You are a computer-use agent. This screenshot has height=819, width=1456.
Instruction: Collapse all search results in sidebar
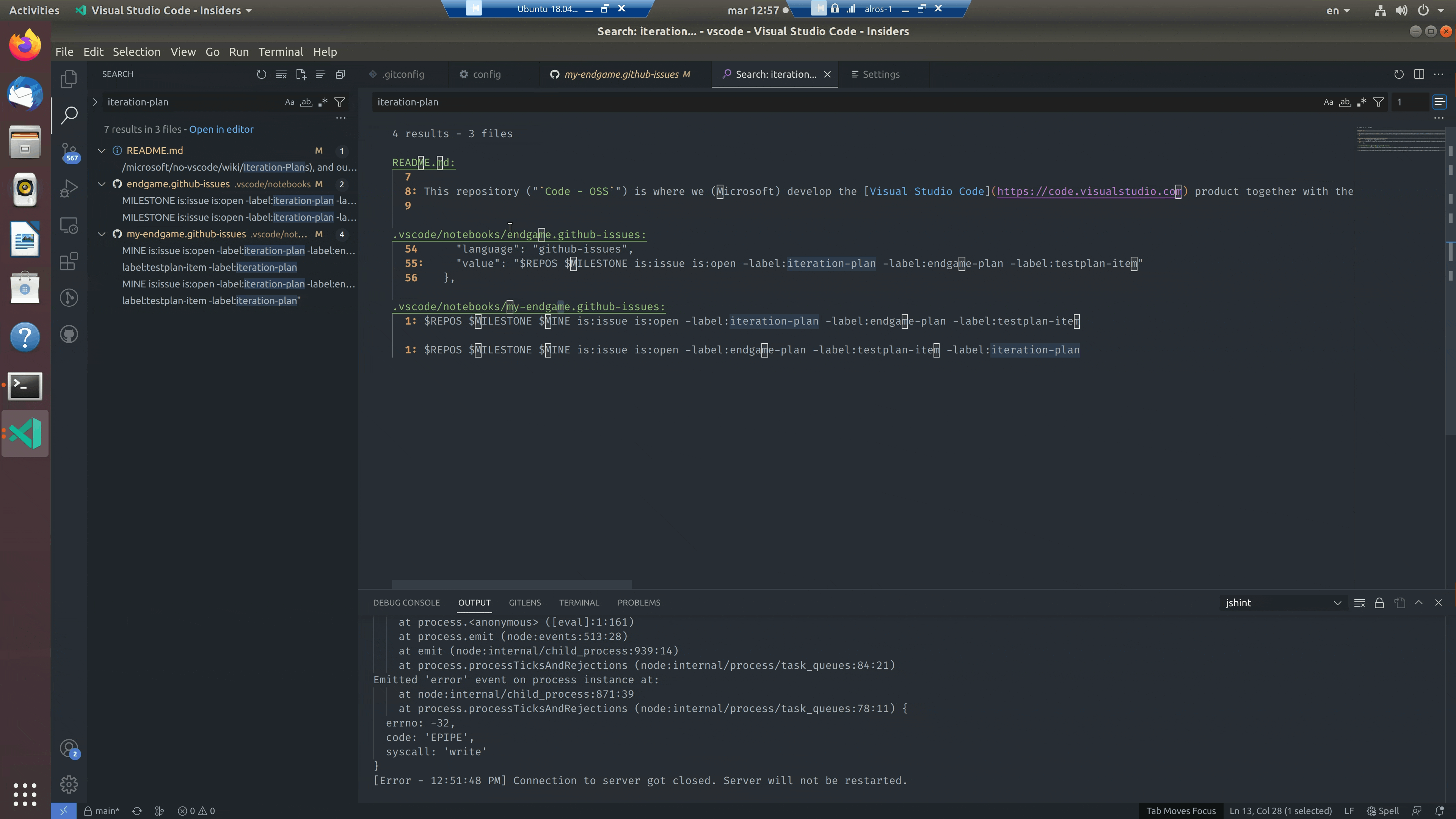tap(340, 74)
